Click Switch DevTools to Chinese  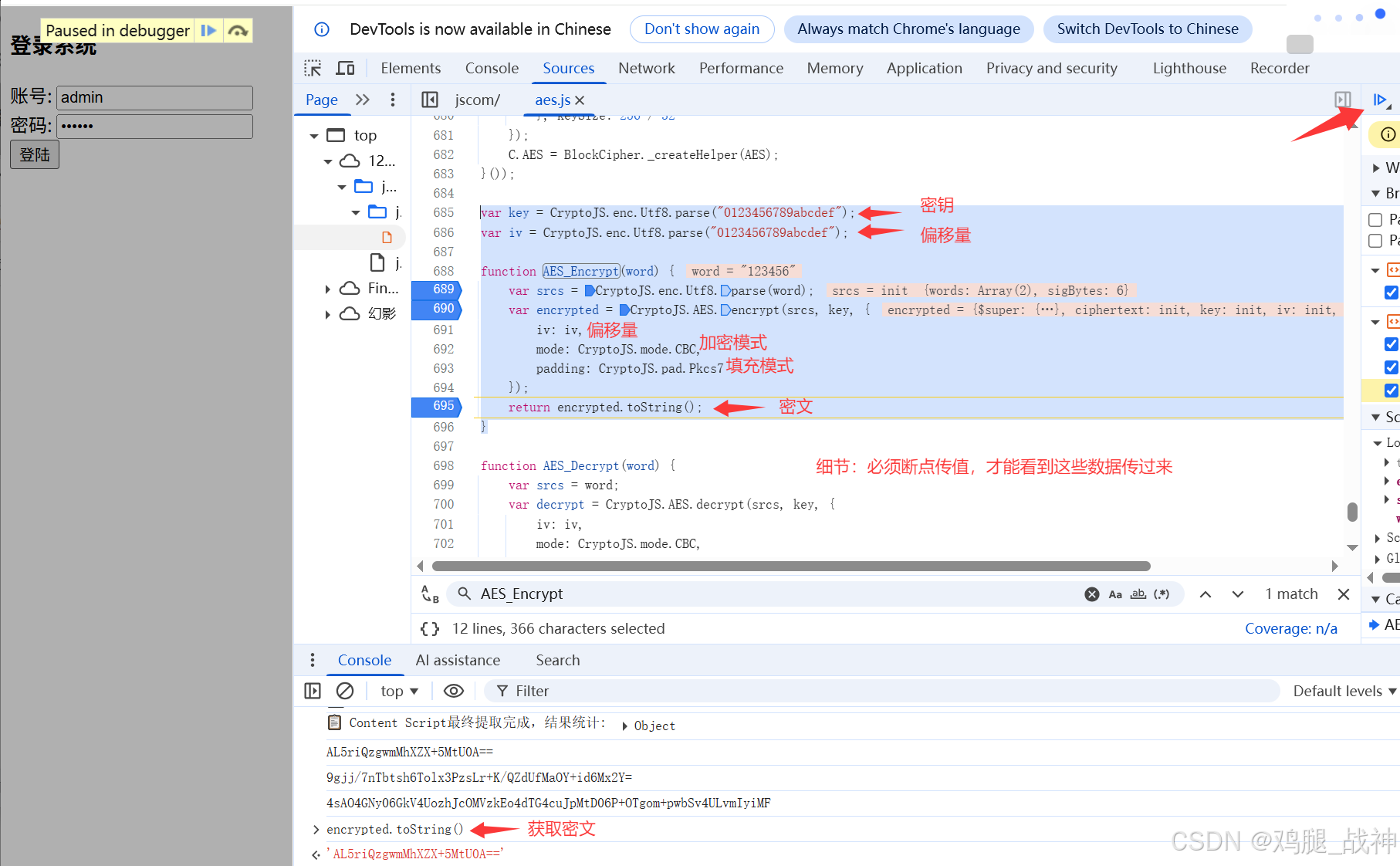tap(1148, 29)
